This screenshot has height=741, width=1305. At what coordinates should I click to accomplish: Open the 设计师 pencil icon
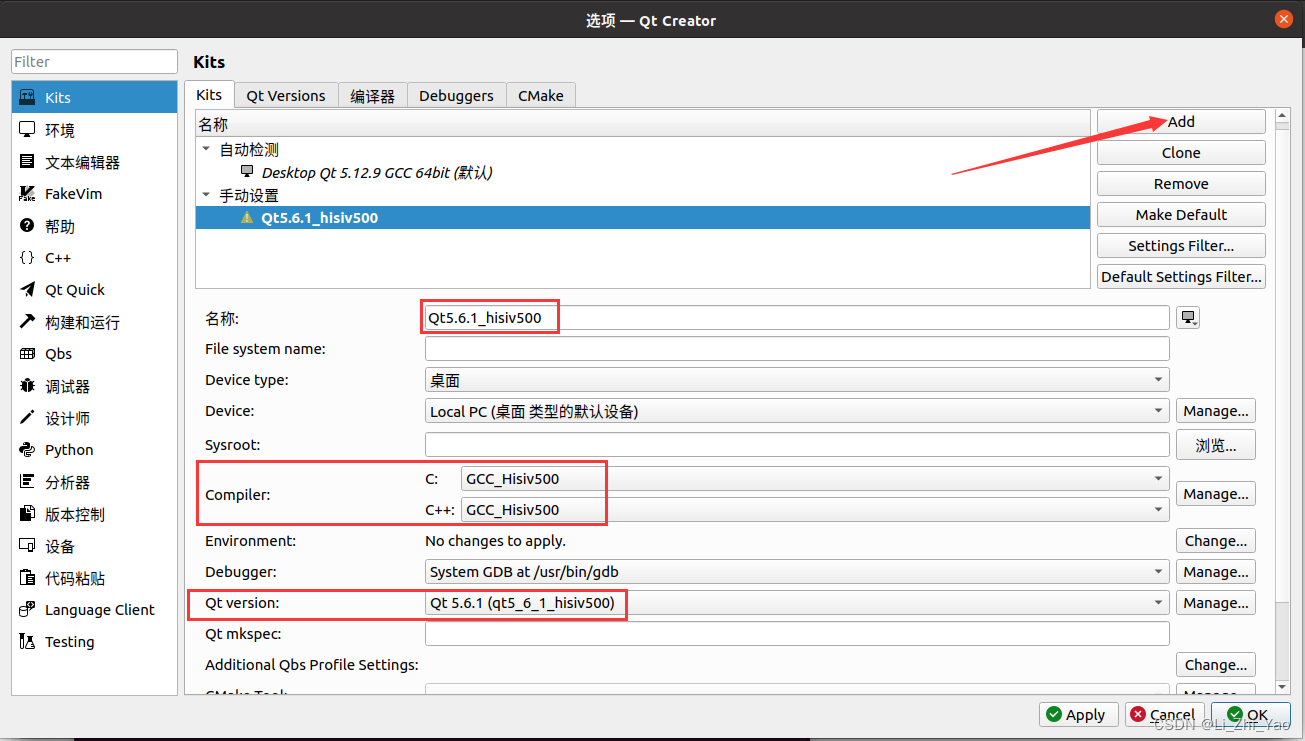point(28,417)
